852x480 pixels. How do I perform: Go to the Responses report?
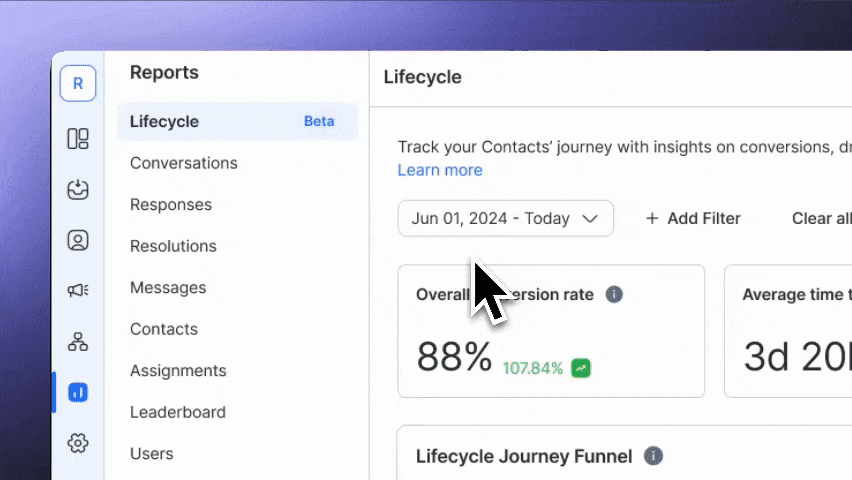(171, 205)
